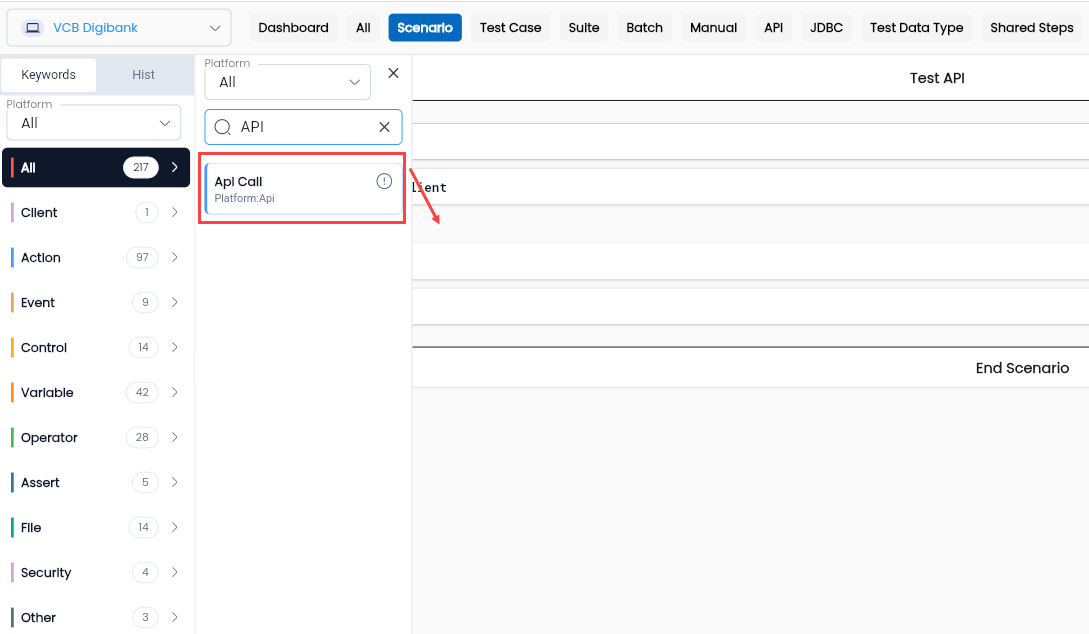Screen dimensions: 1089x634
Task: Open the Platform dropdown in the Keywords sidebar
Action: pos(94,123)
